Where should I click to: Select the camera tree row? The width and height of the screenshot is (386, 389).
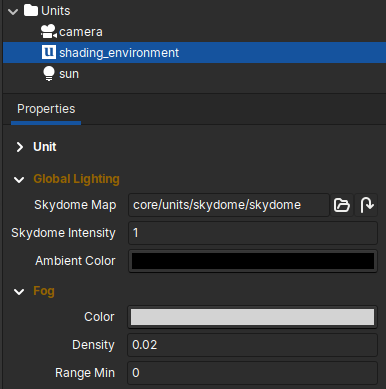[194, 32]
